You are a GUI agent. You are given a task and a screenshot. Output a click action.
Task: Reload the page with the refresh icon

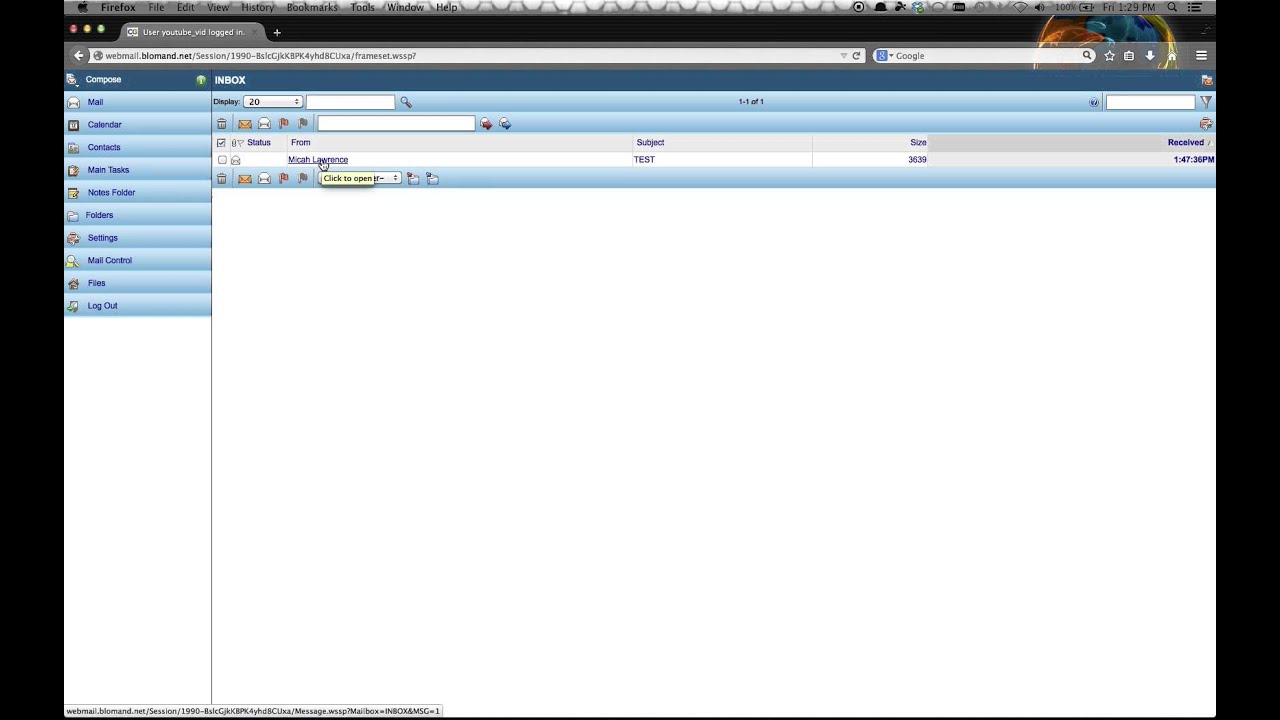tap(856, 56)
